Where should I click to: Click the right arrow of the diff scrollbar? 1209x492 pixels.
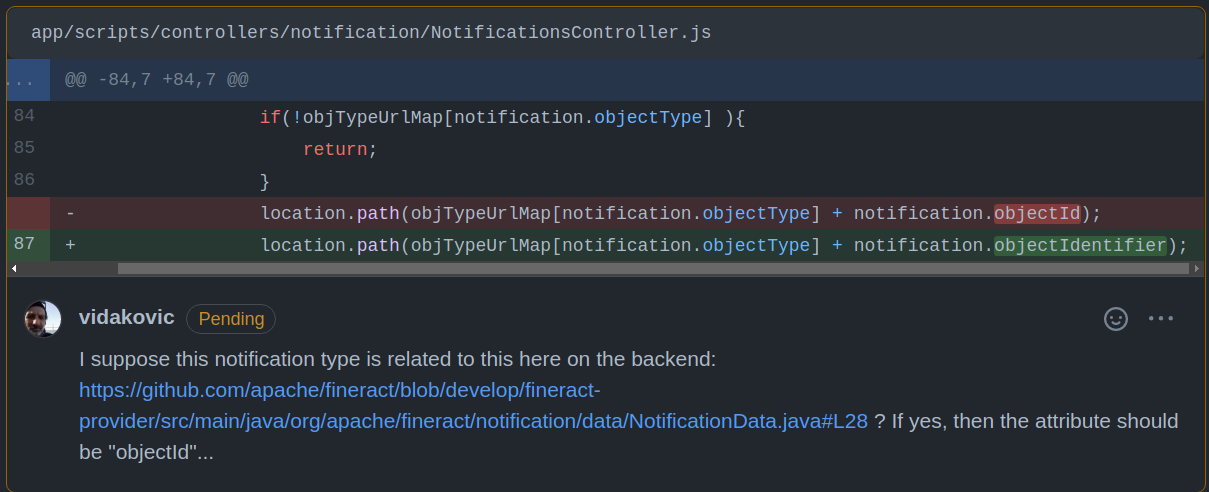(x=1195, y=268)
